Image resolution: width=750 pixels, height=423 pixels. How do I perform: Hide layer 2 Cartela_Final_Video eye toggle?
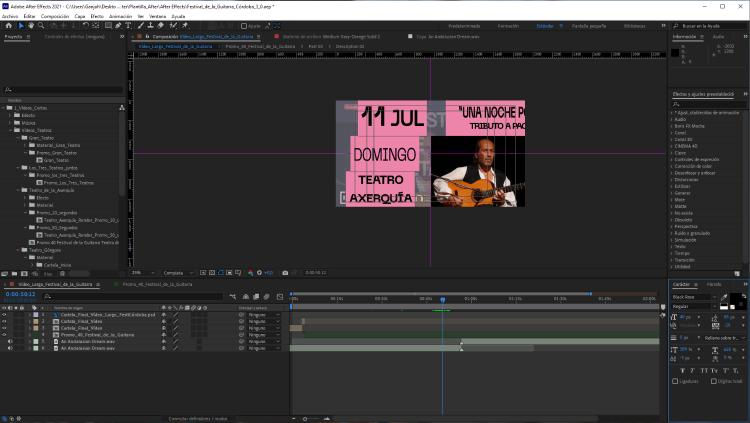click(x=4, y=322)
